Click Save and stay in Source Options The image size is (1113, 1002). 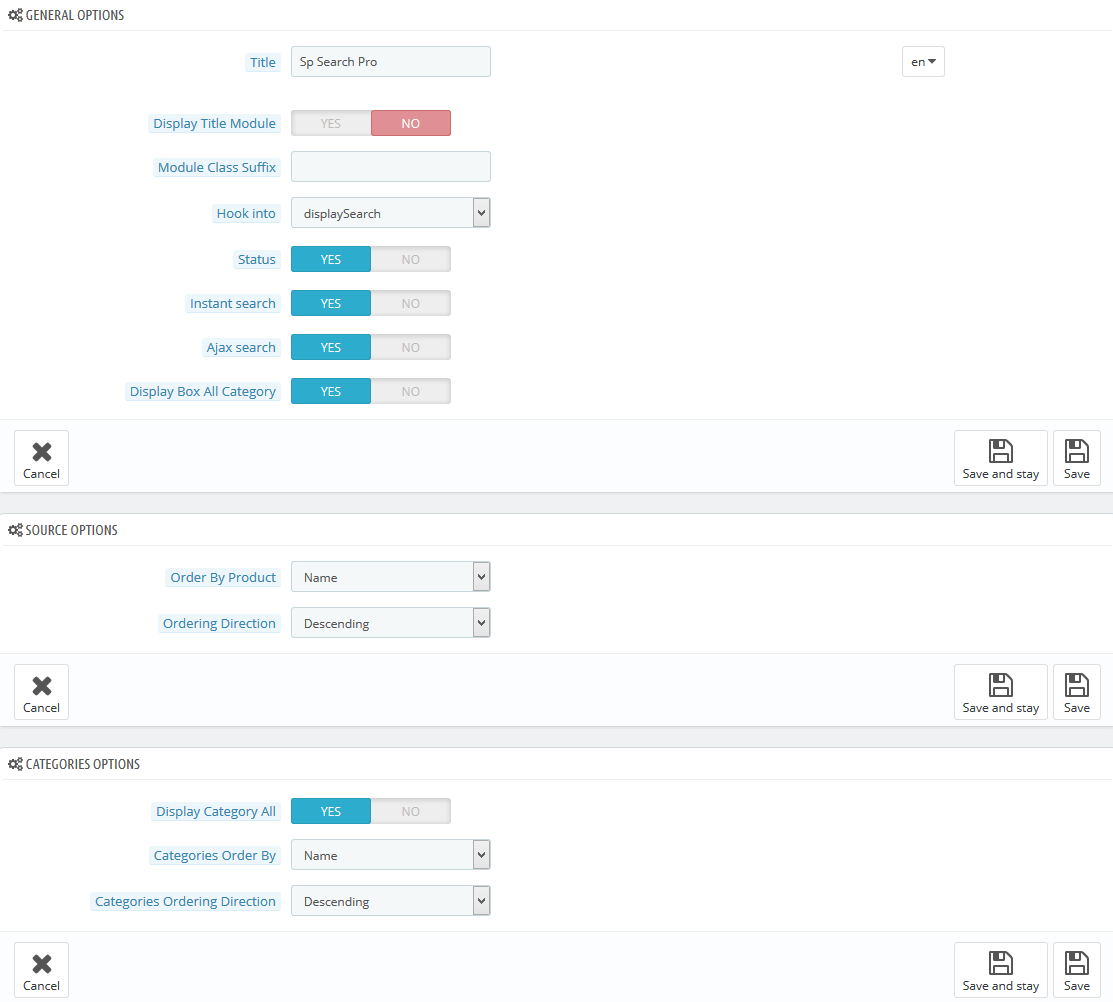click(x=1000, y=692)
